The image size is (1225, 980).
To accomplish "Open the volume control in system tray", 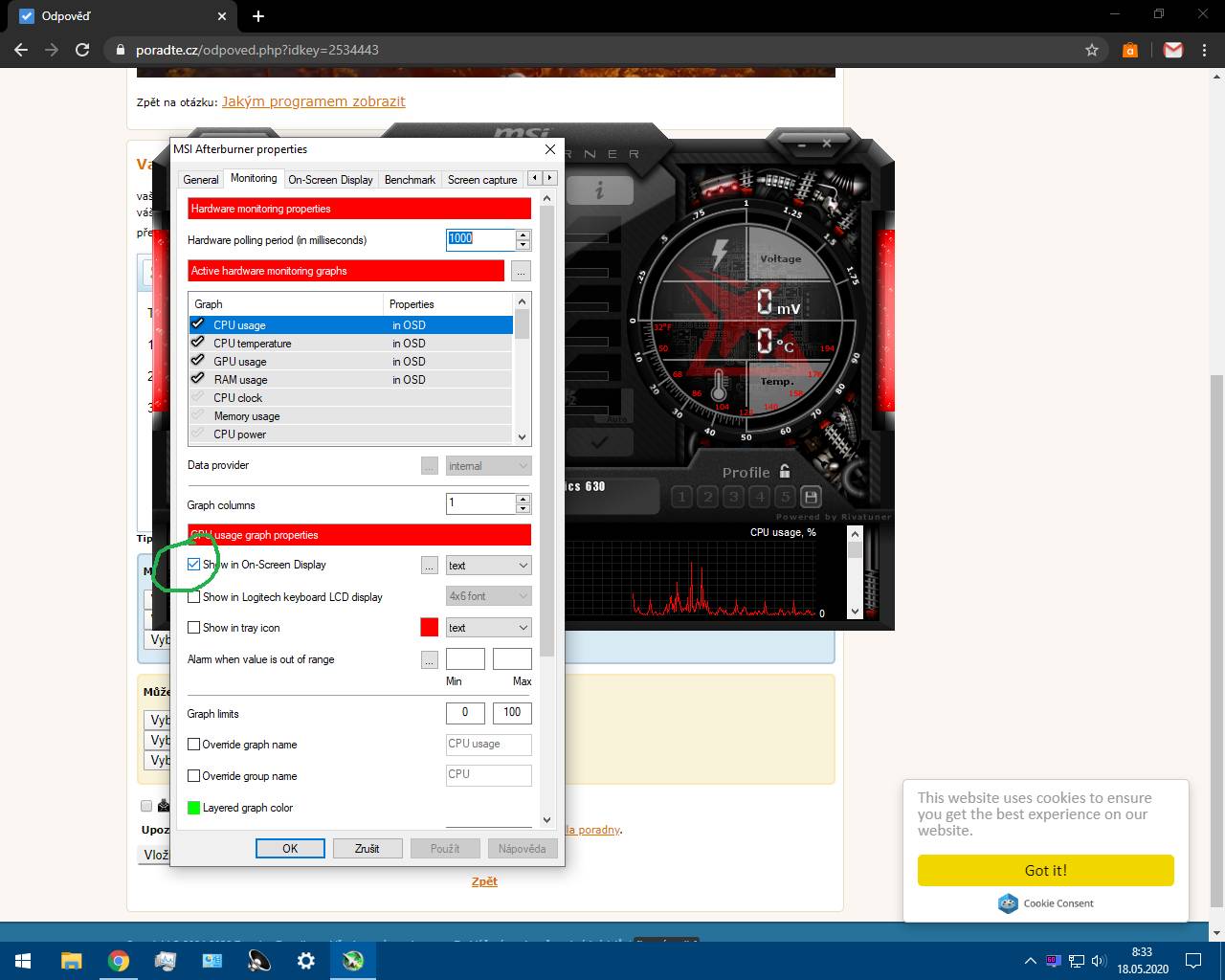I will (1099, 961).
